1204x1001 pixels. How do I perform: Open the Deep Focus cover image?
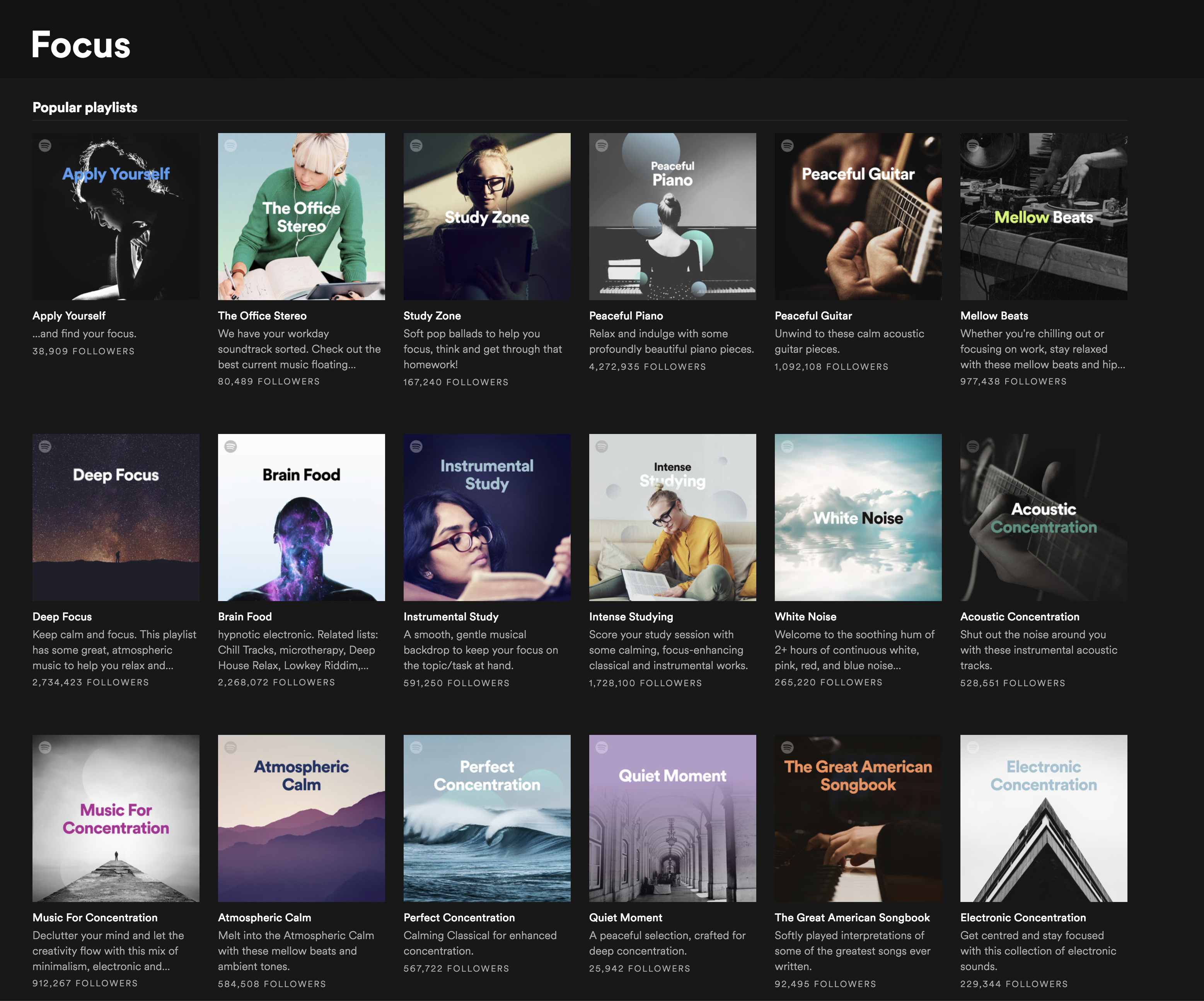[x=116, y=518]
